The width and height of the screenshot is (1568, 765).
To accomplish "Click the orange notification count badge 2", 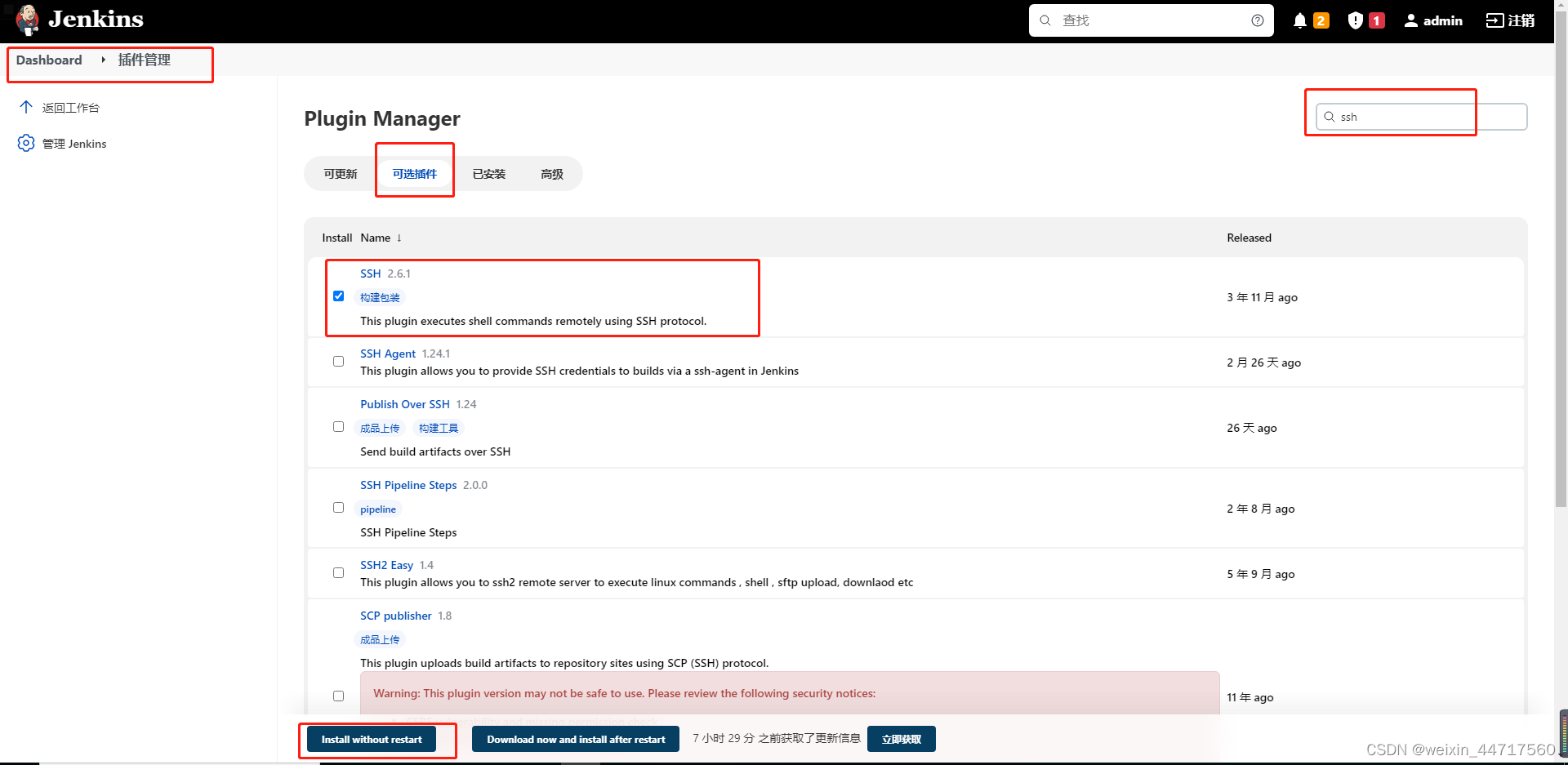I will [x=1321, y=20].
